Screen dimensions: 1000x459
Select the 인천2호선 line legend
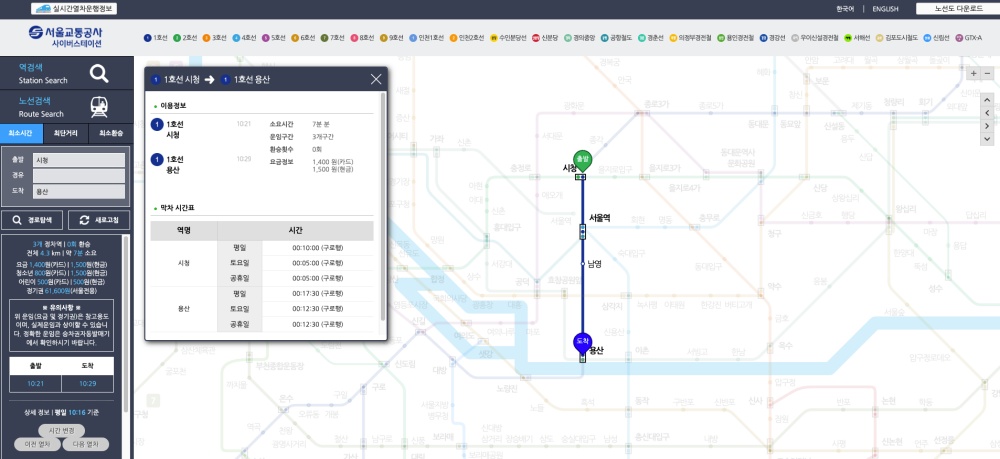(467, 38)
